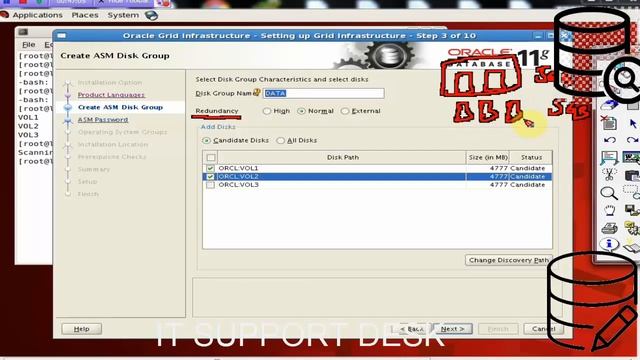Uncheck the ORCL:VOL2 disk checkbox
Image resolution: width=640 pixels, height=360 pixels.
click(210, 177)
